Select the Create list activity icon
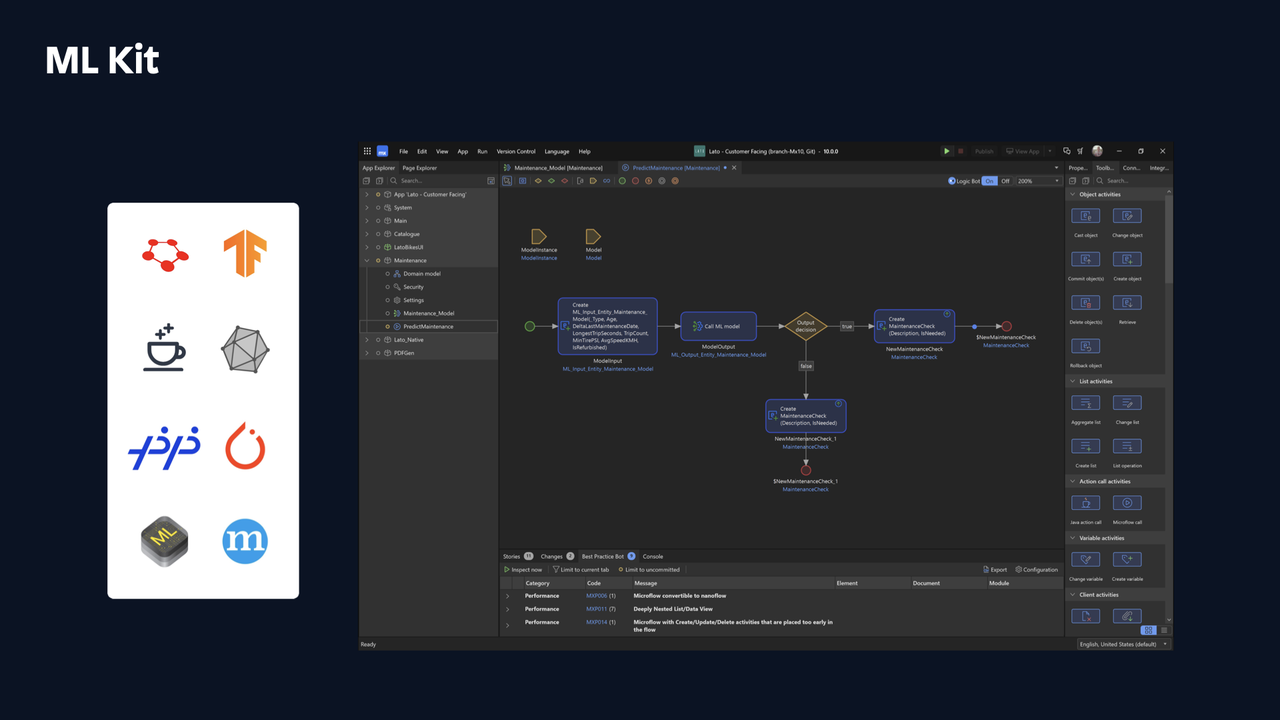This screenshot has width=1280, height=720. (1086, 446)
